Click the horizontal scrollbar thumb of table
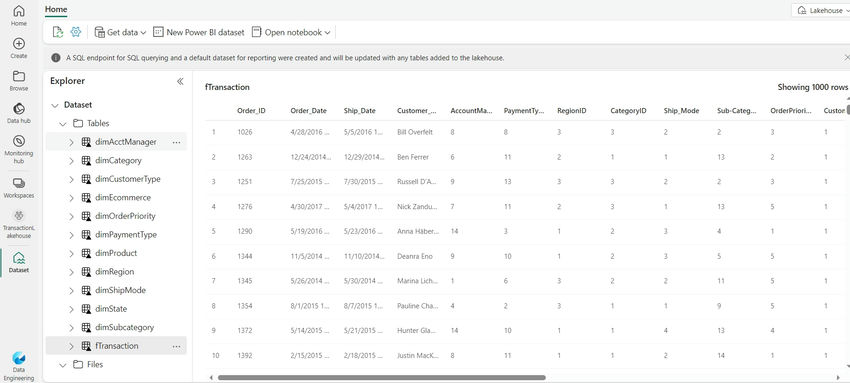 (382, 378)
